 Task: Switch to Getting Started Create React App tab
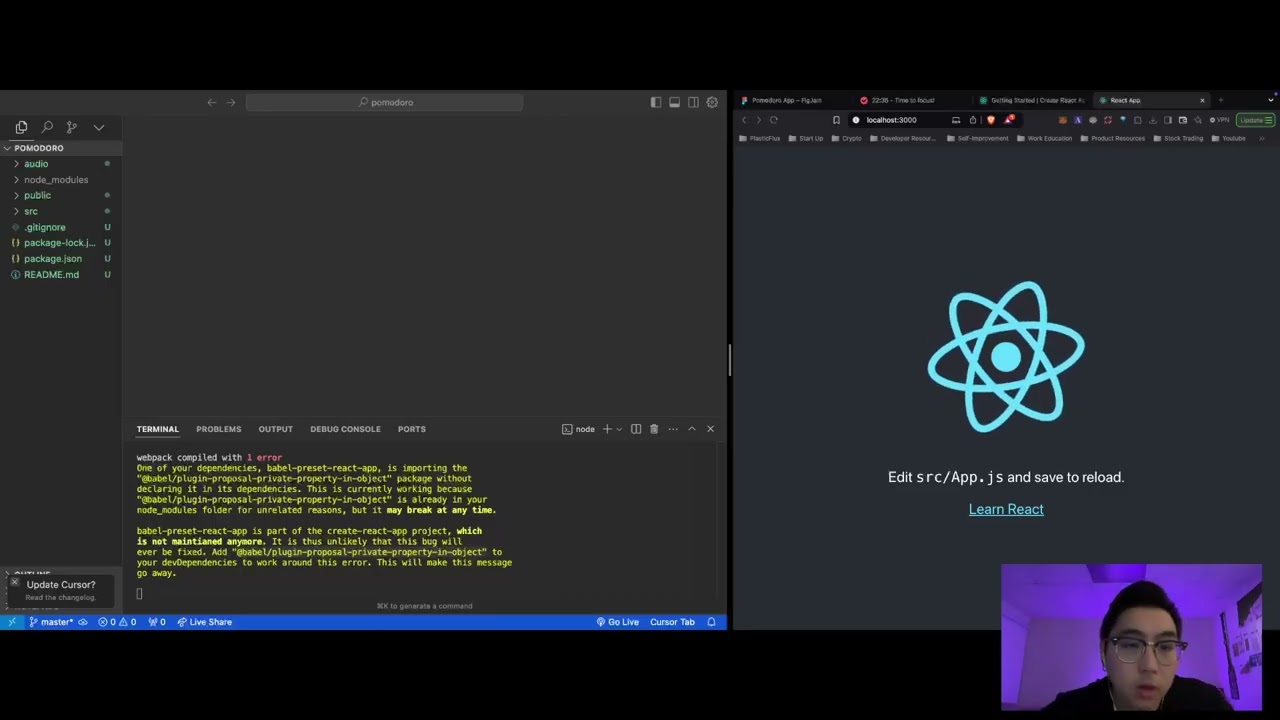(1030, 100)
